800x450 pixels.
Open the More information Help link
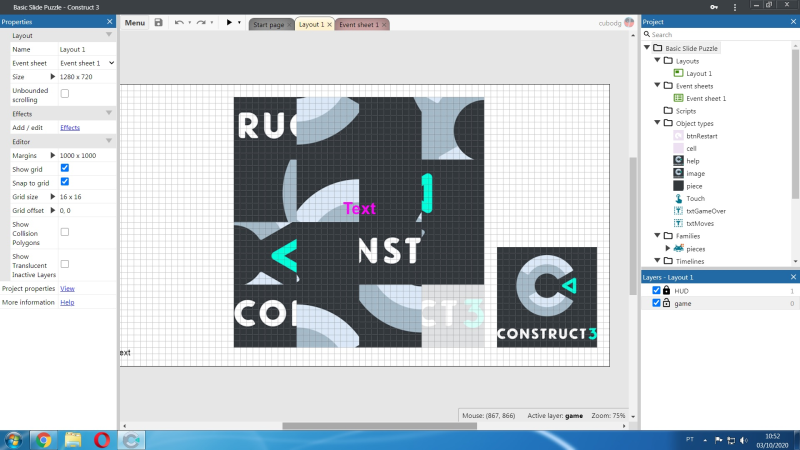[67, 303]
